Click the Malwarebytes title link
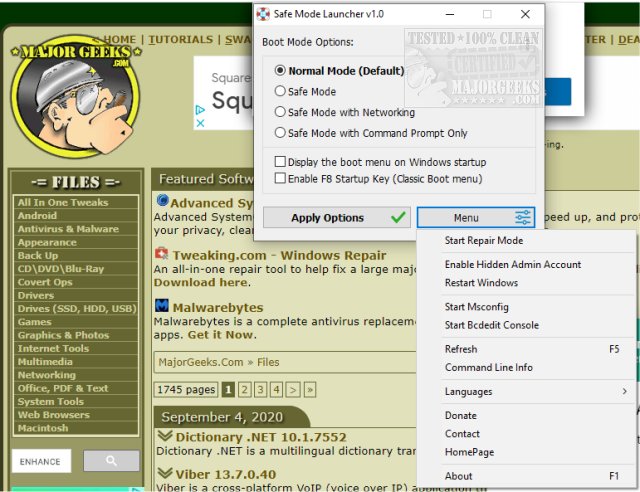 coord(218,307)
